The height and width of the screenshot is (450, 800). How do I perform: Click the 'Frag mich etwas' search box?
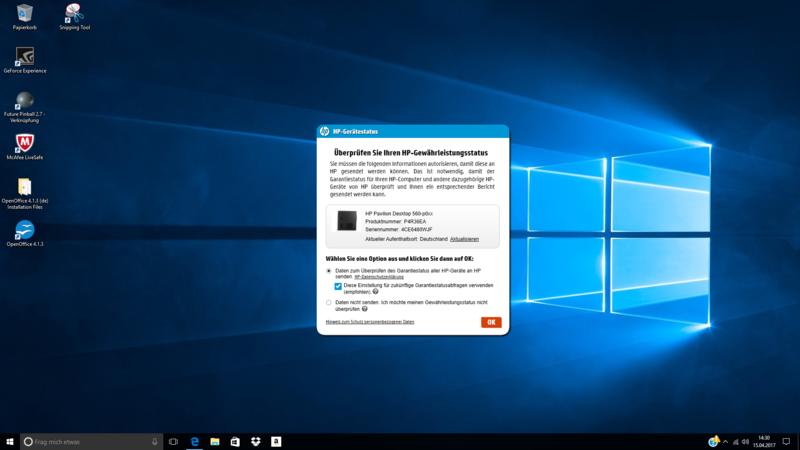(85, 441)
